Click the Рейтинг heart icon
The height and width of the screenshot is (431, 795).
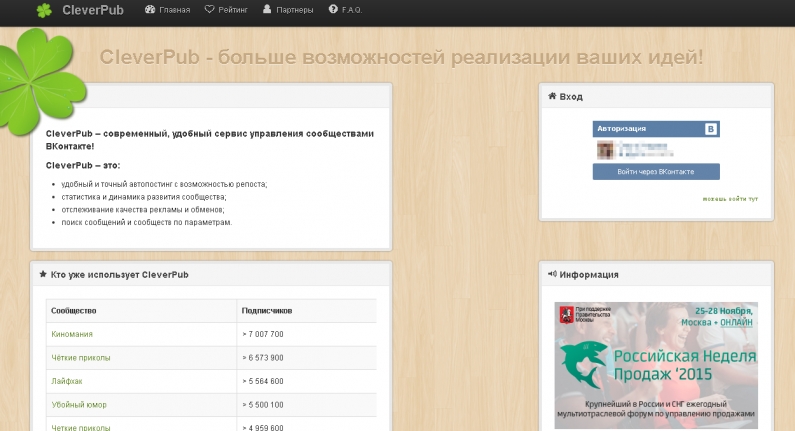[x=209, y=10]
